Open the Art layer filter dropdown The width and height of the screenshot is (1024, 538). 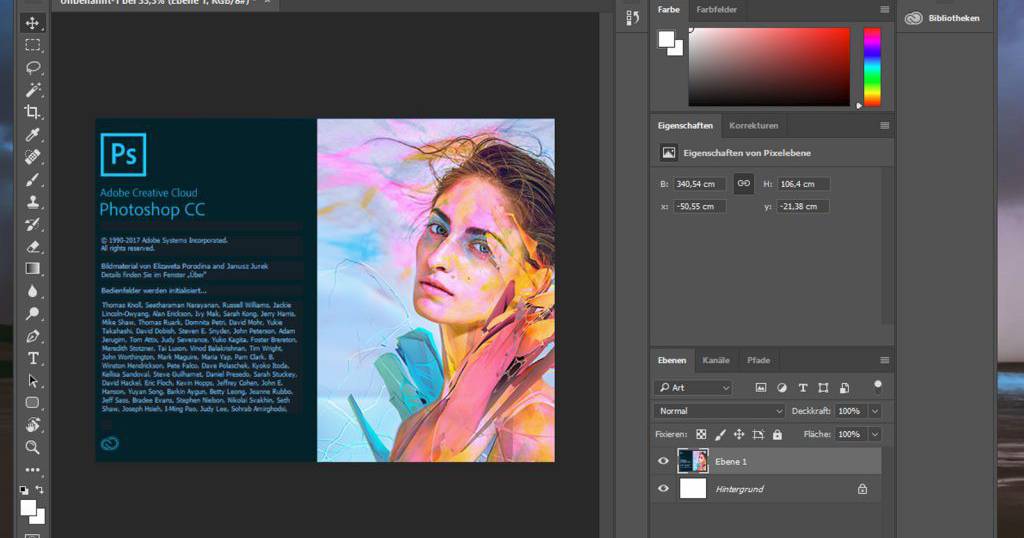[x=694, y=387]
